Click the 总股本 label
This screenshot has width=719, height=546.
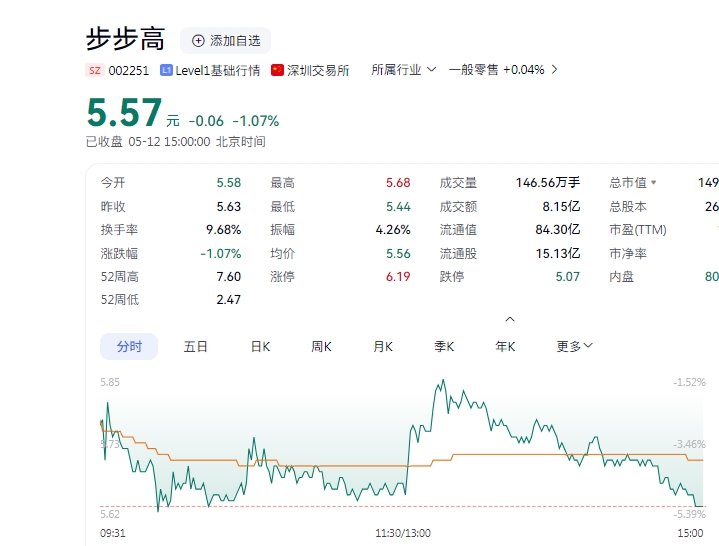tap(628, 207)
